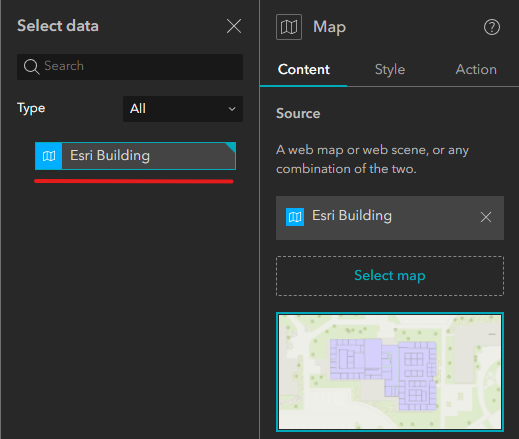Click the Esri Building map thumbnail preview
Viewport: 519px width, 439px height.
(390, 372)
